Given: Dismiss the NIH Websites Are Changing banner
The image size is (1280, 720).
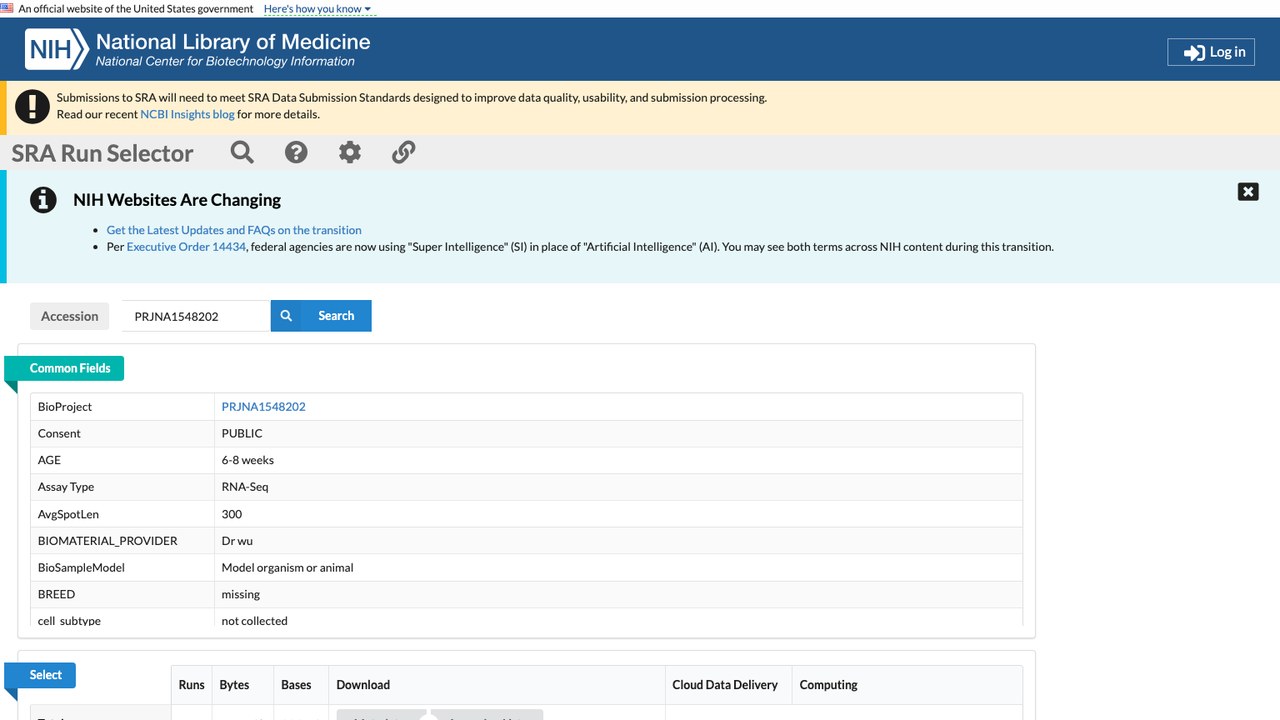Looking at the screenshot, I should (1248, 192).
